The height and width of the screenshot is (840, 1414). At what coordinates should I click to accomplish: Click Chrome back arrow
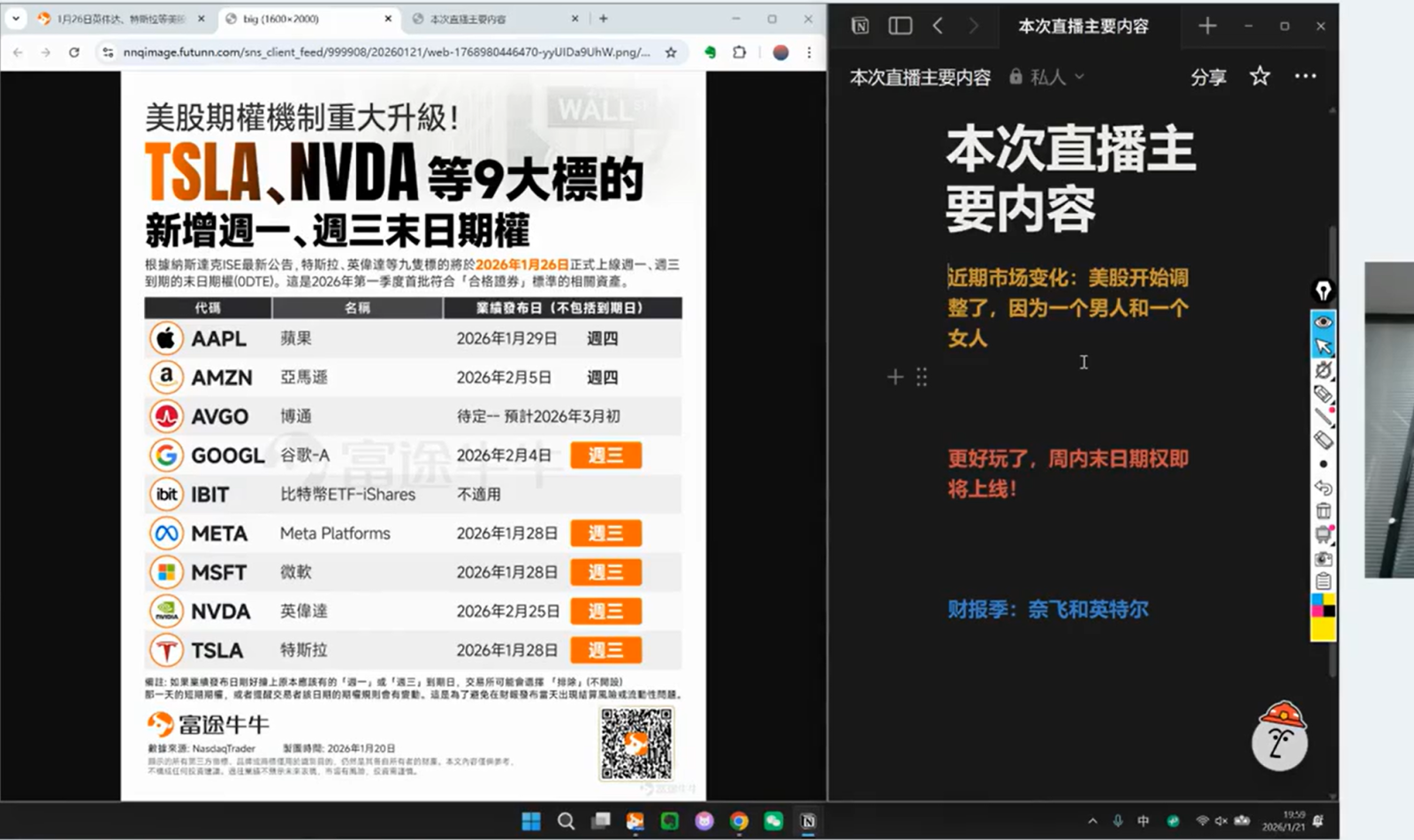(x=18, y=52)
